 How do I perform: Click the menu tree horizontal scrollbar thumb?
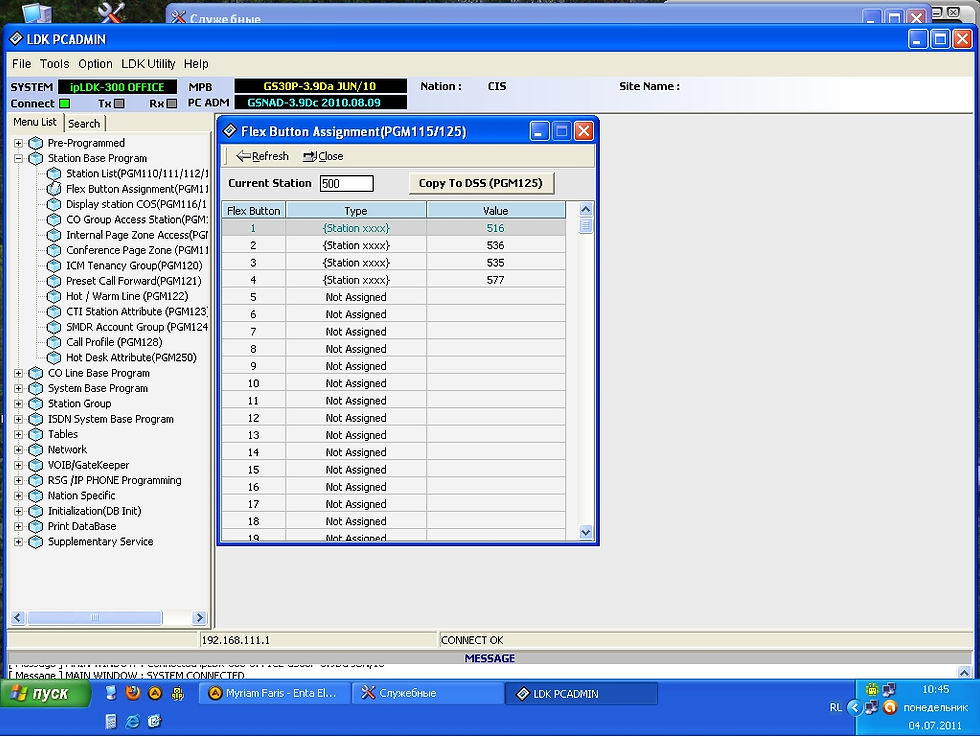95,618
